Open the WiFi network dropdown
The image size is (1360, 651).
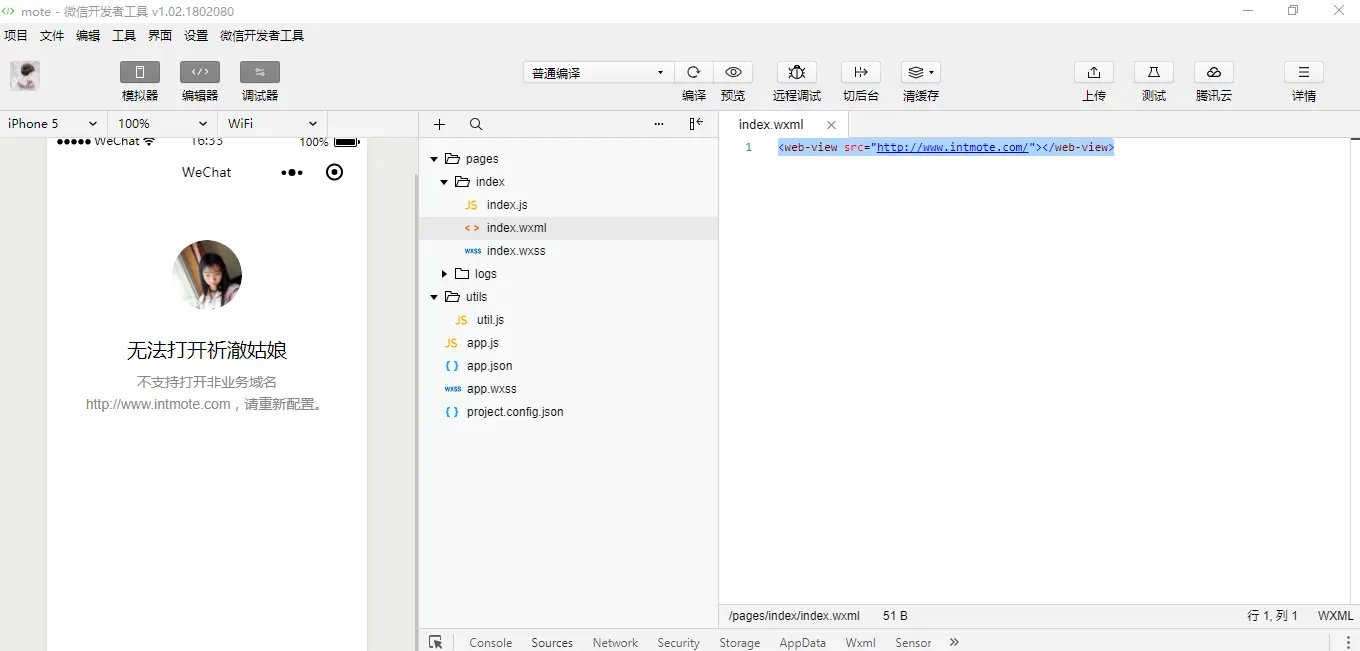pos(272,123)
